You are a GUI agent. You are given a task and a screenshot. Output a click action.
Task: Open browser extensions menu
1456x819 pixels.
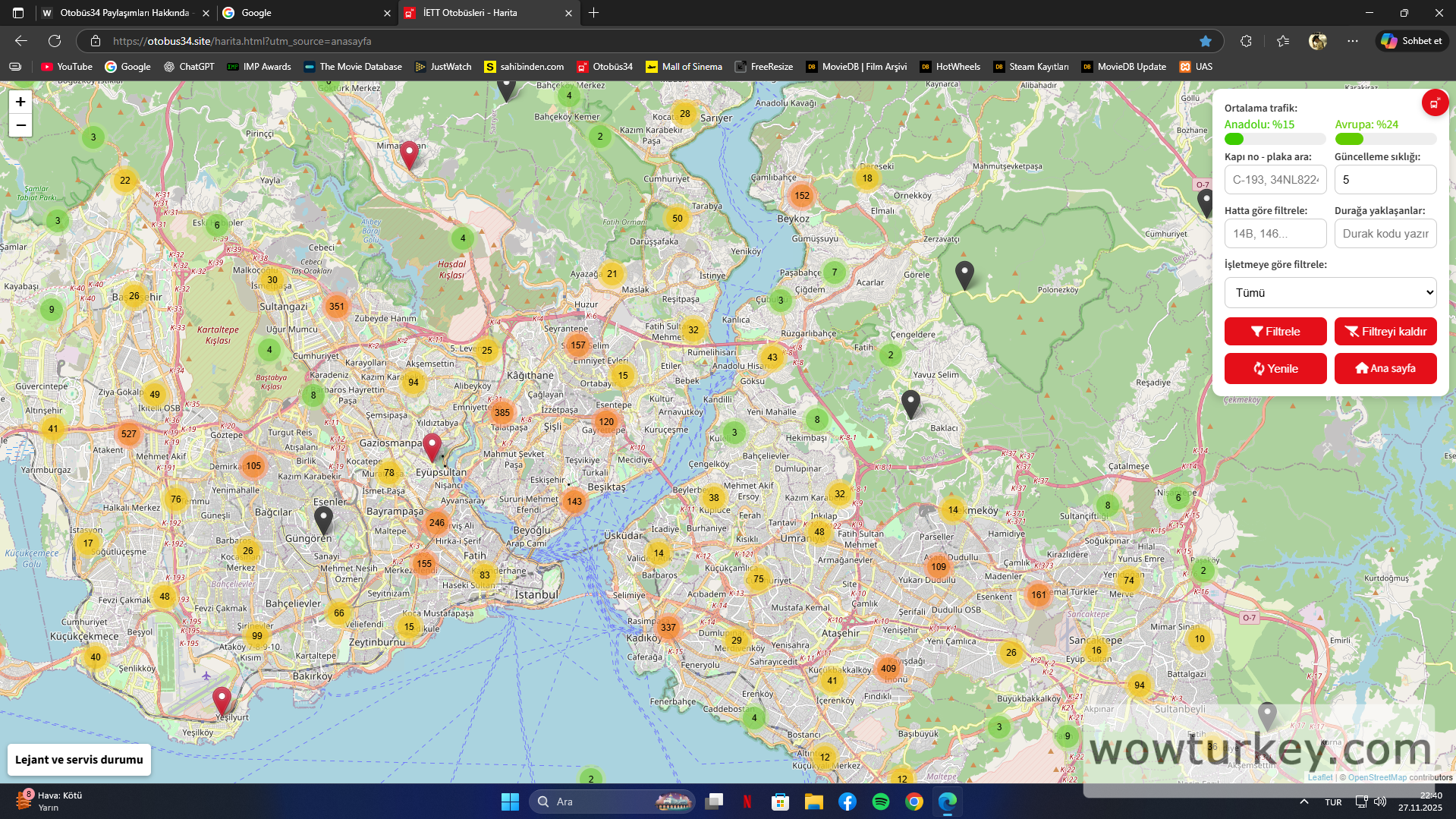point(1246,41)
